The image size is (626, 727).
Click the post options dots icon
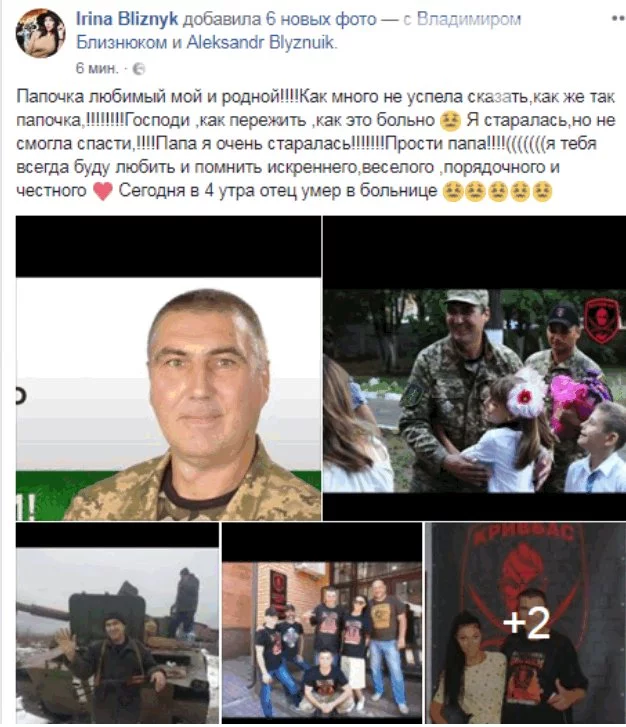[x=618, y=19]
